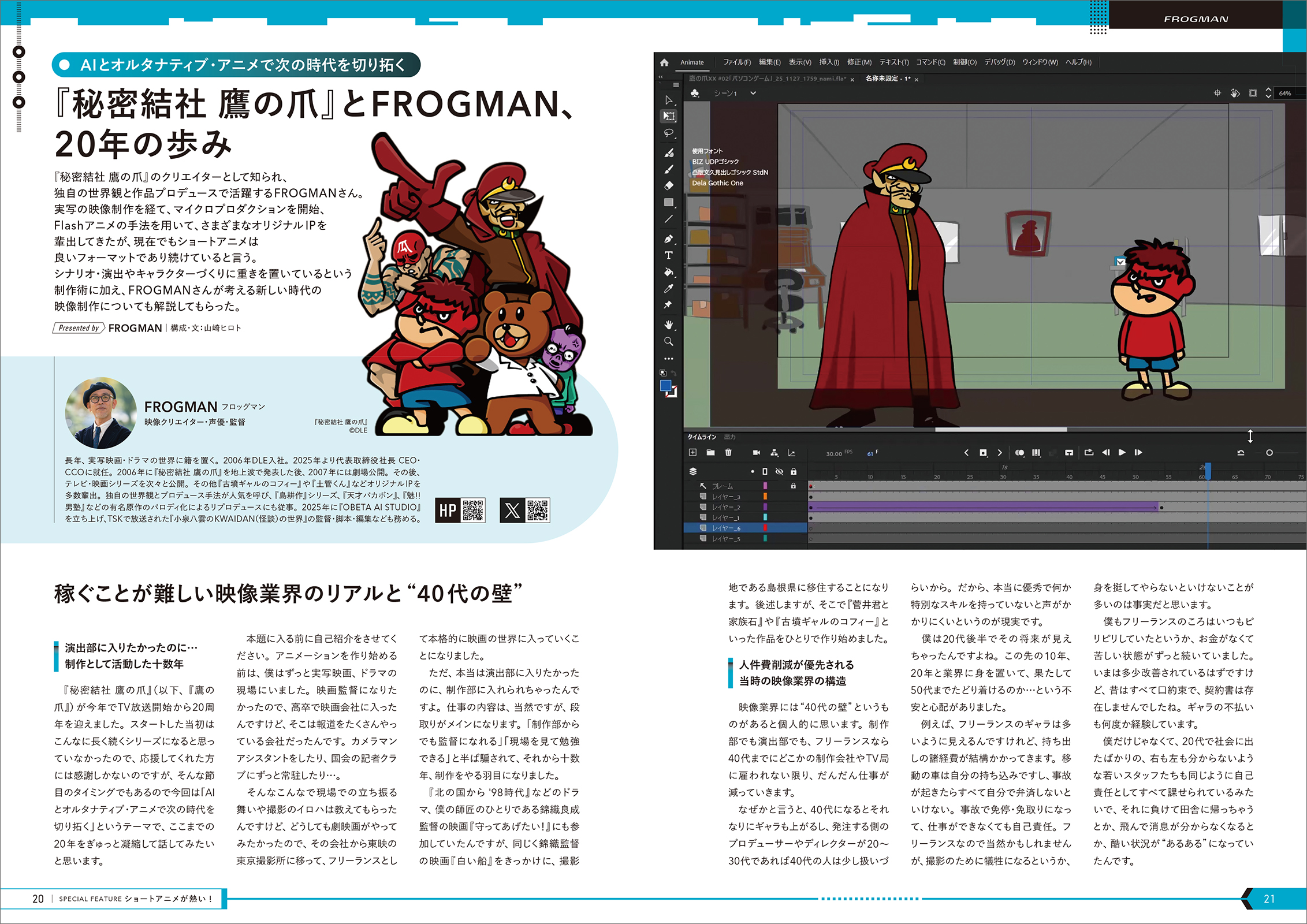Screen dimensions: 1307x924
Task: Select the Lasso tool
Action: point(668,133)
